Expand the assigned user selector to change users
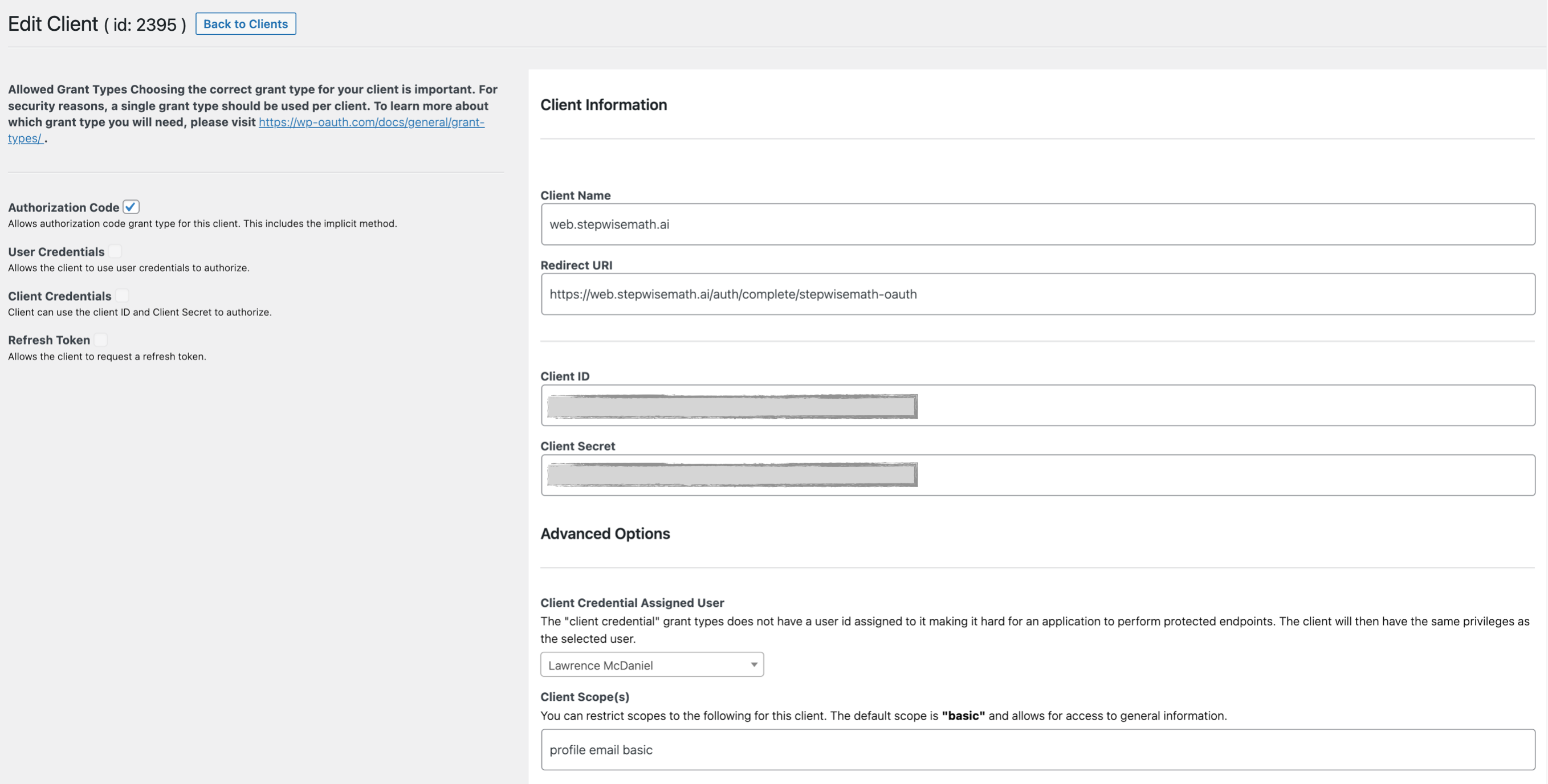Viewport: 1548px width, 784px height. (651, 664)
